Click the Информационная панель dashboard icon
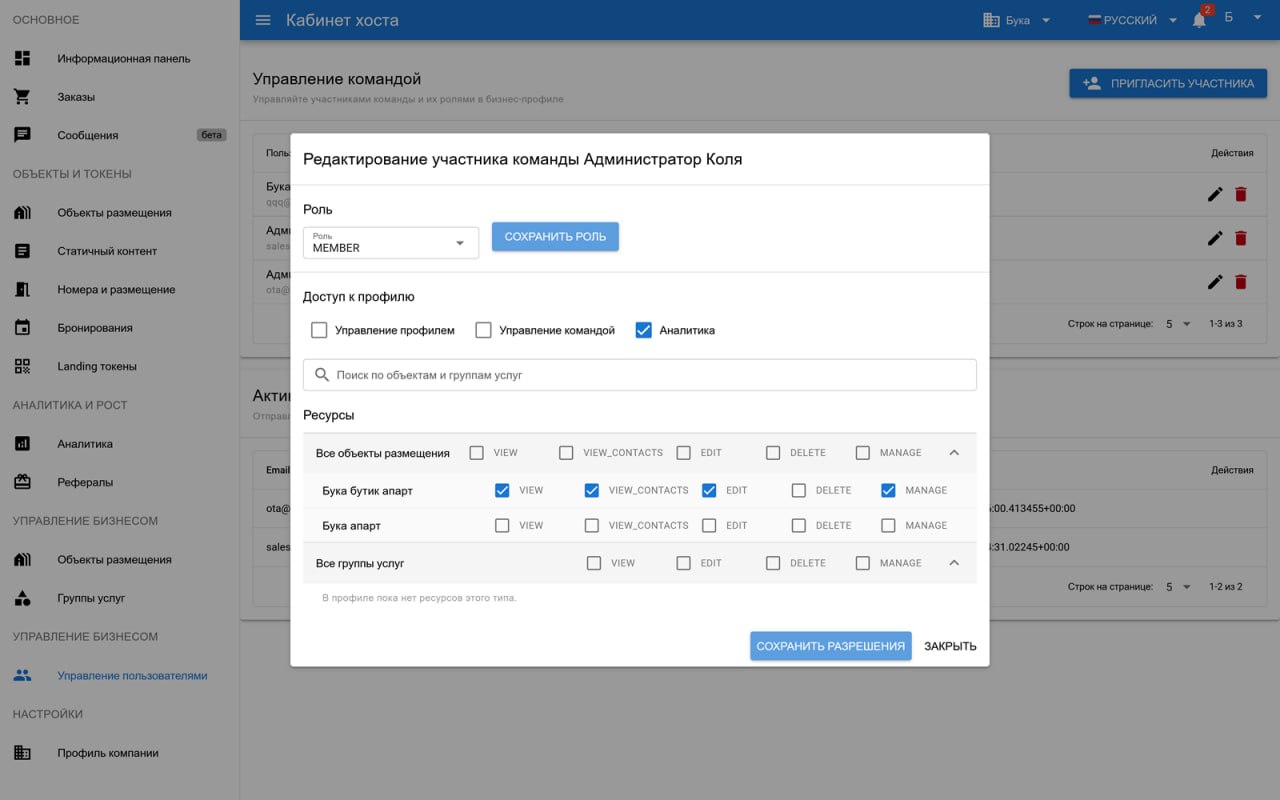The width and height of the screenshot is (1280, 800). pyautogui.click(x=22, y=58)
